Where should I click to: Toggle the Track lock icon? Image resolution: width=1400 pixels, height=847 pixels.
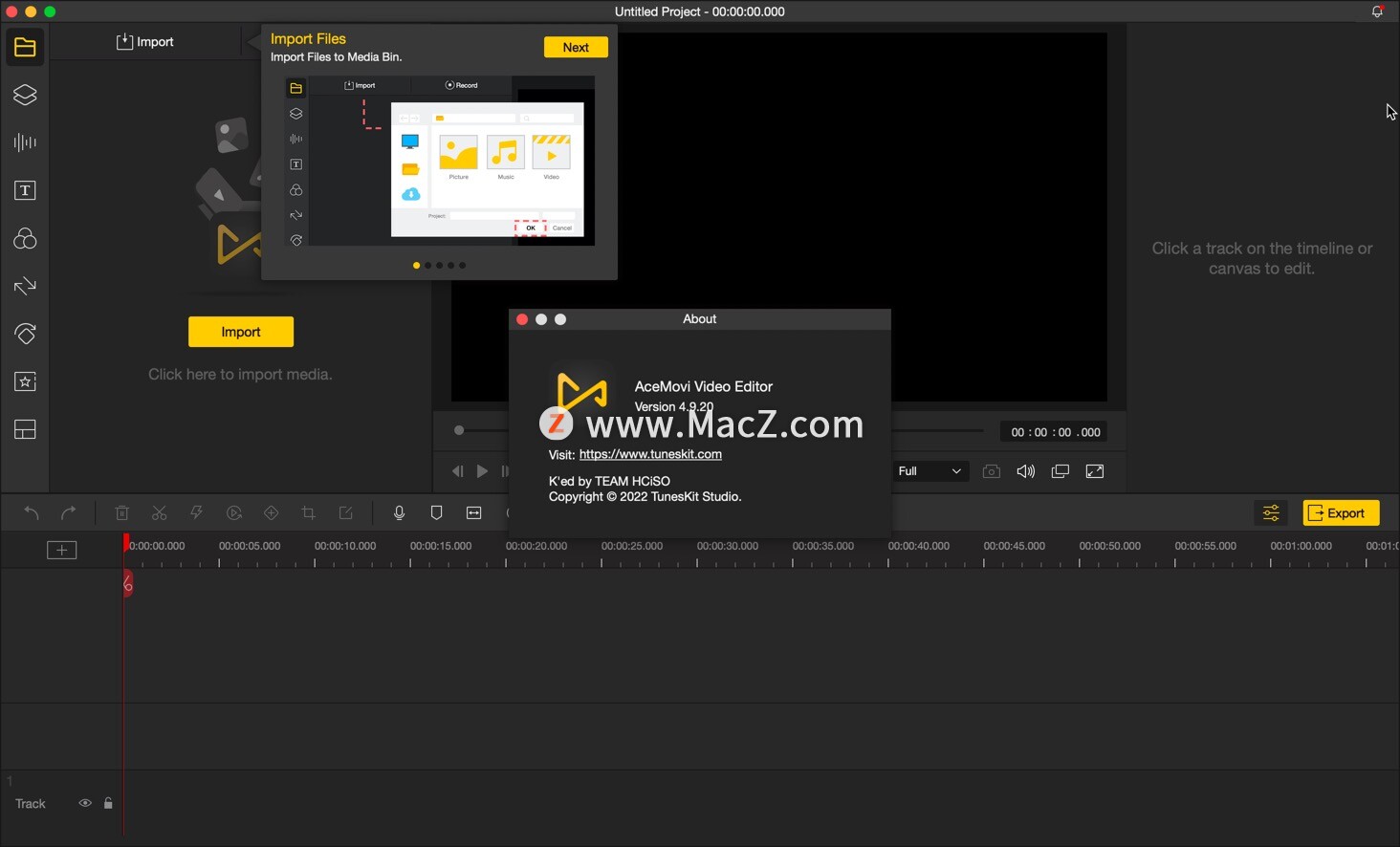(108, 803)
